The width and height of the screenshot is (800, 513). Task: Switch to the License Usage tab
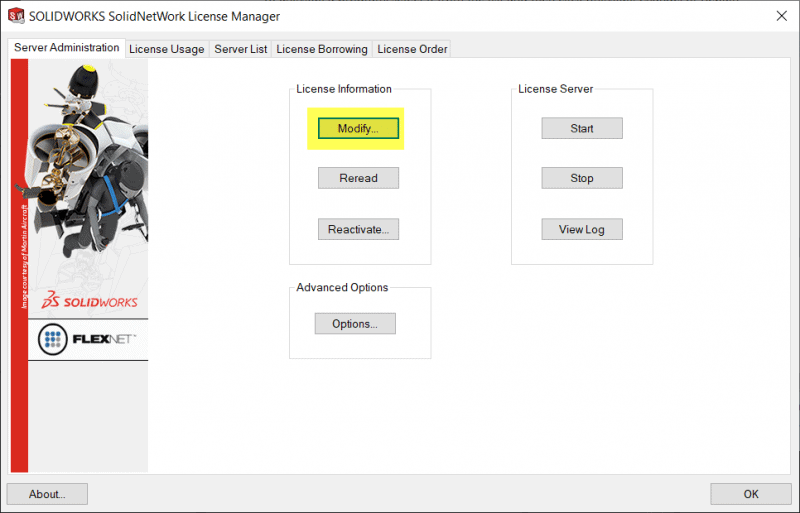click(x=167, y=49)
